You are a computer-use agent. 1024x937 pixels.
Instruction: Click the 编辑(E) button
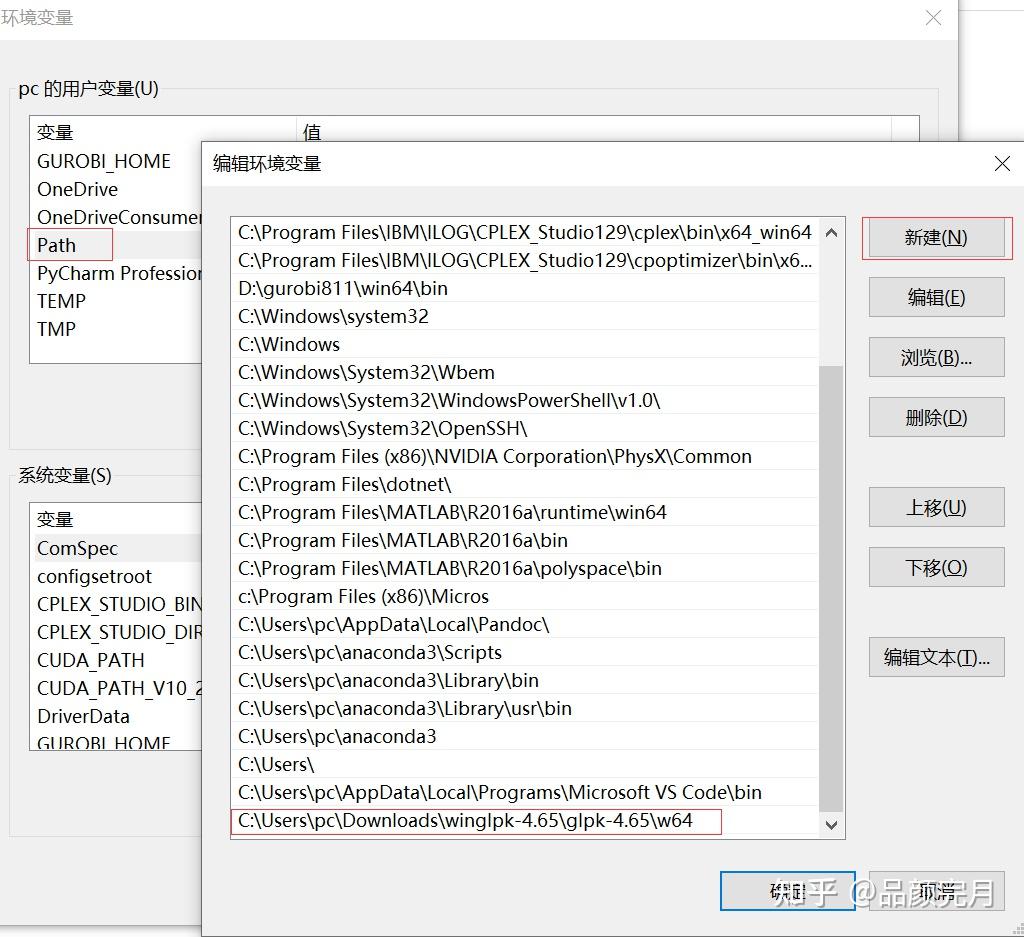936,297
